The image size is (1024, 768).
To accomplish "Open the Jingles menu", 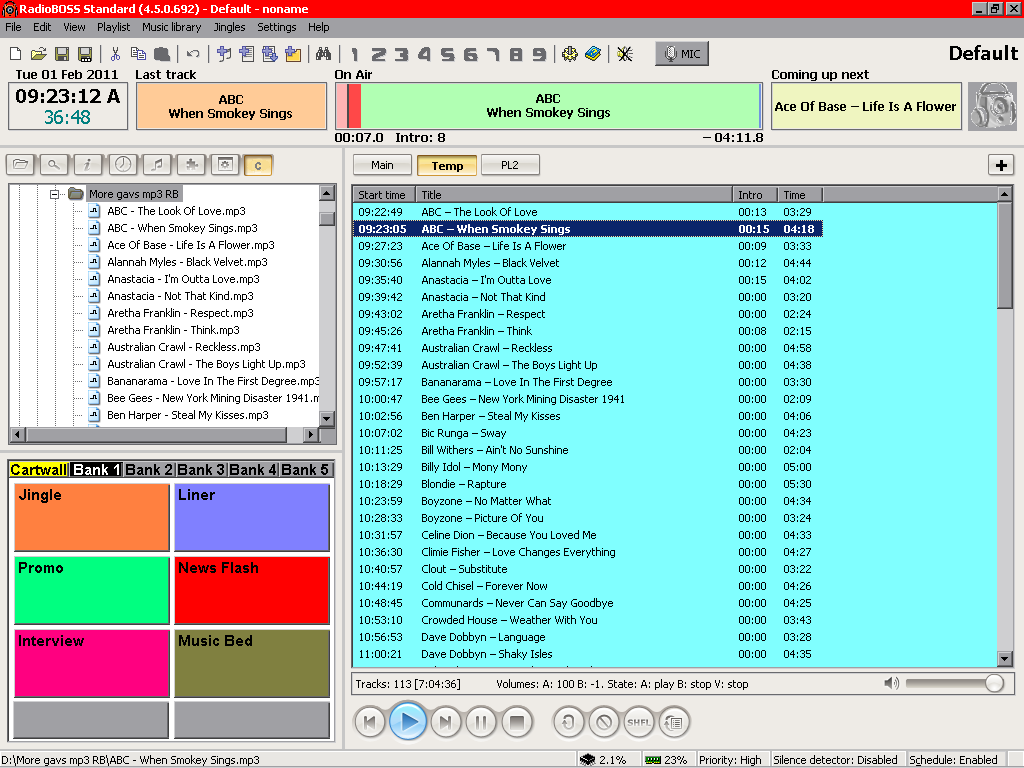I will click(229, 27).
